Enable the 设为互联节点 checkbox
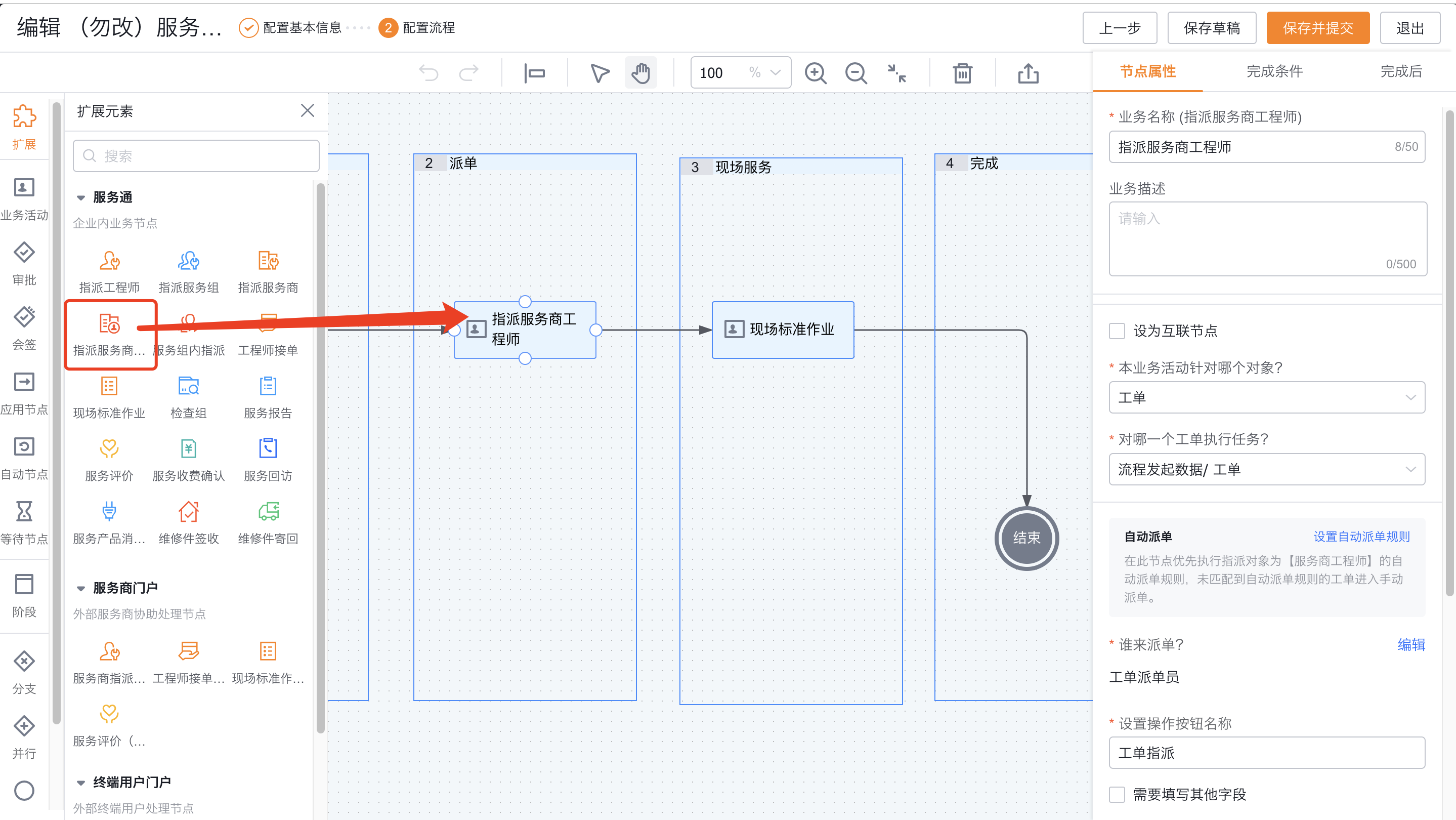Screen dimensions: 1456x820 [x=1117, y=331]
